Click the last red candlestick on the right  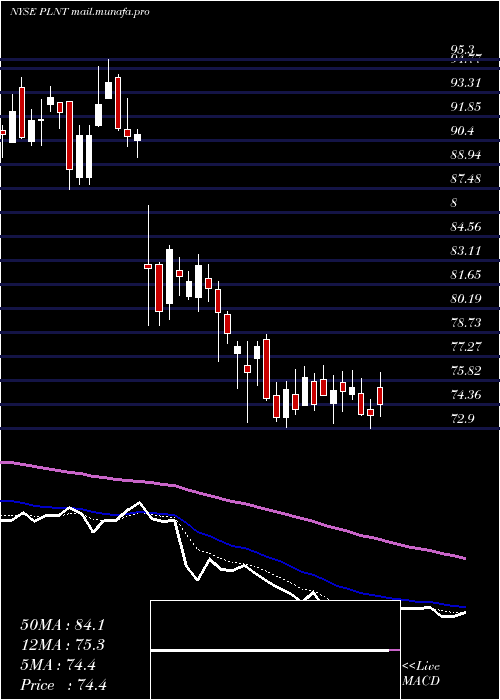pyautogui.click(x=380, y=396)
